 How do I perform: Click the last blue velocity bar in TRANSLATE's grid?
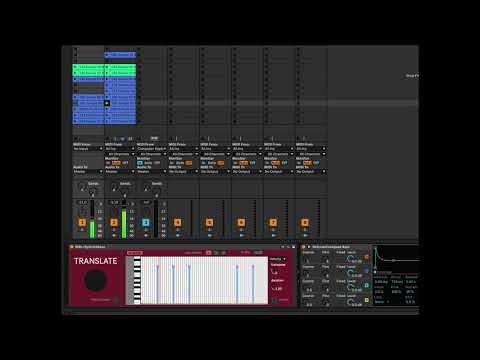click(x=253, y=284)
